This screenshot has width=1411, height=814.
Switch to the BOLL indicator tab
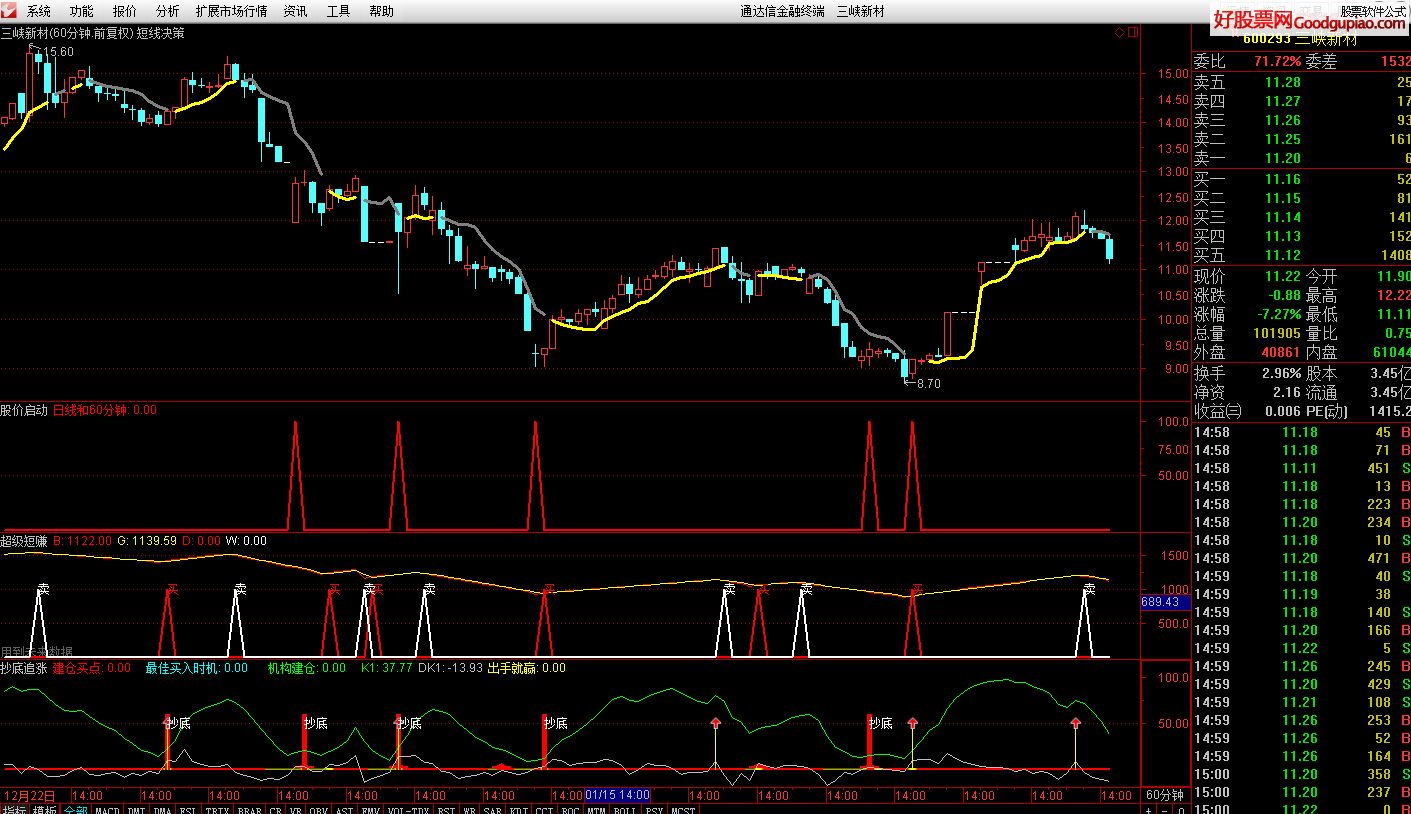[625, 809]
